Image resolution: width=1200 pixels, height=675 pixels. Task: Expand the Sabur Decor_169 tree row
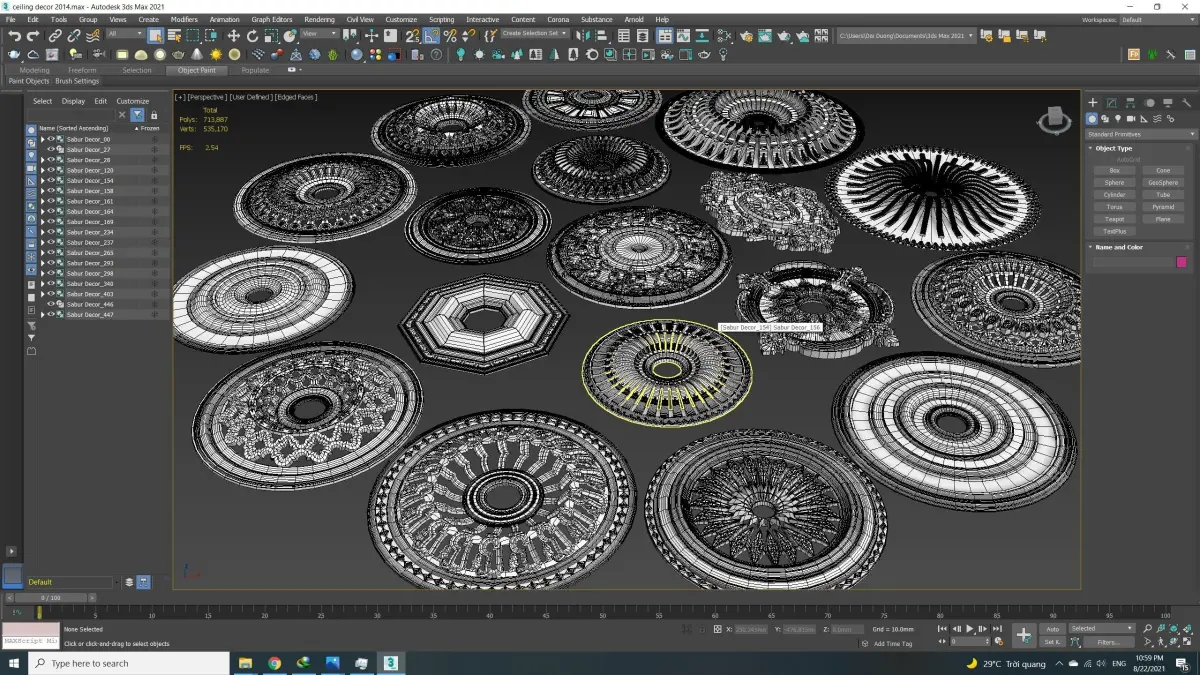pyautogui.click(x=43, y=222)
